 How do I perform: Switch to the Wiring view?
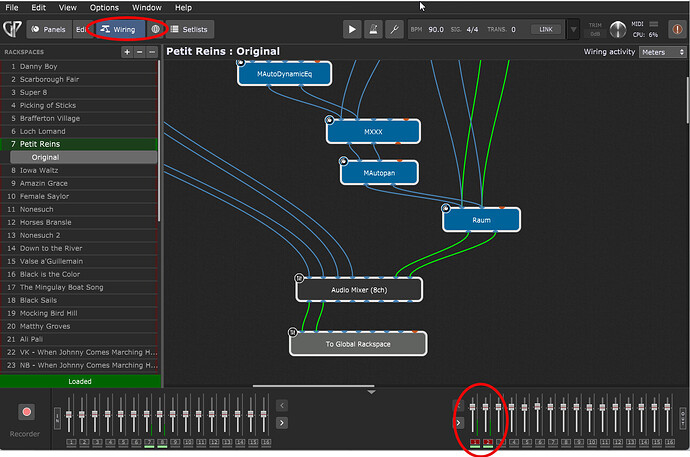(x=119, y=29)
